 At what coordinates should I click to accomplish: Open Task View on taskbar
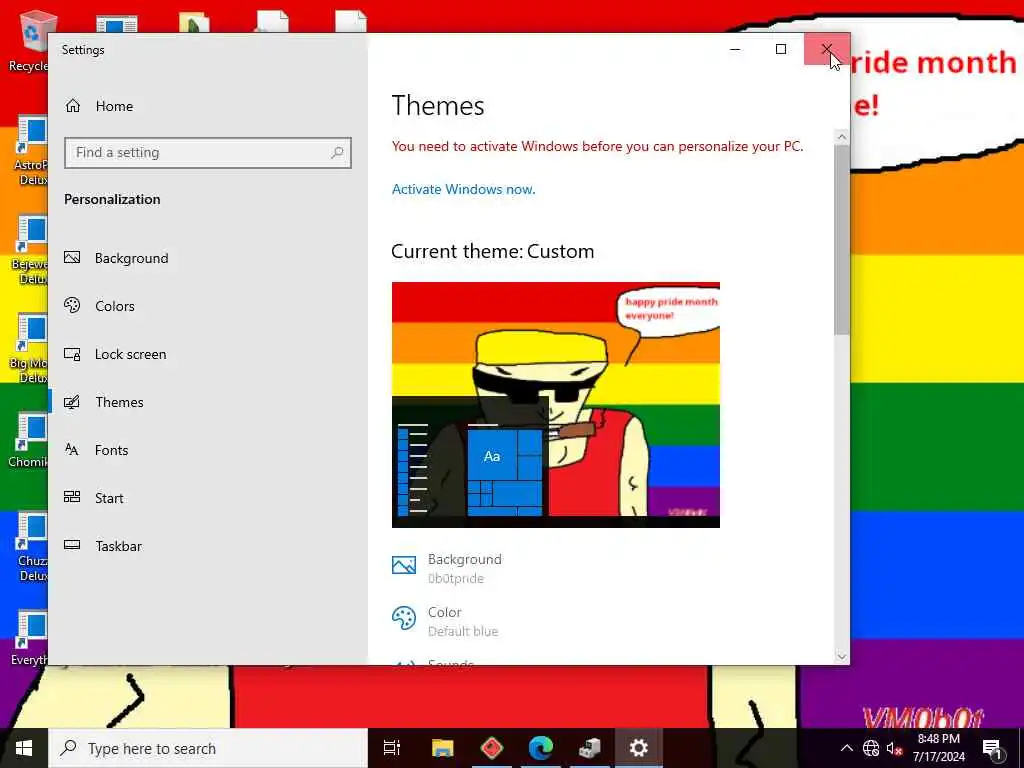pyautogui.click(x=392, y=748)
